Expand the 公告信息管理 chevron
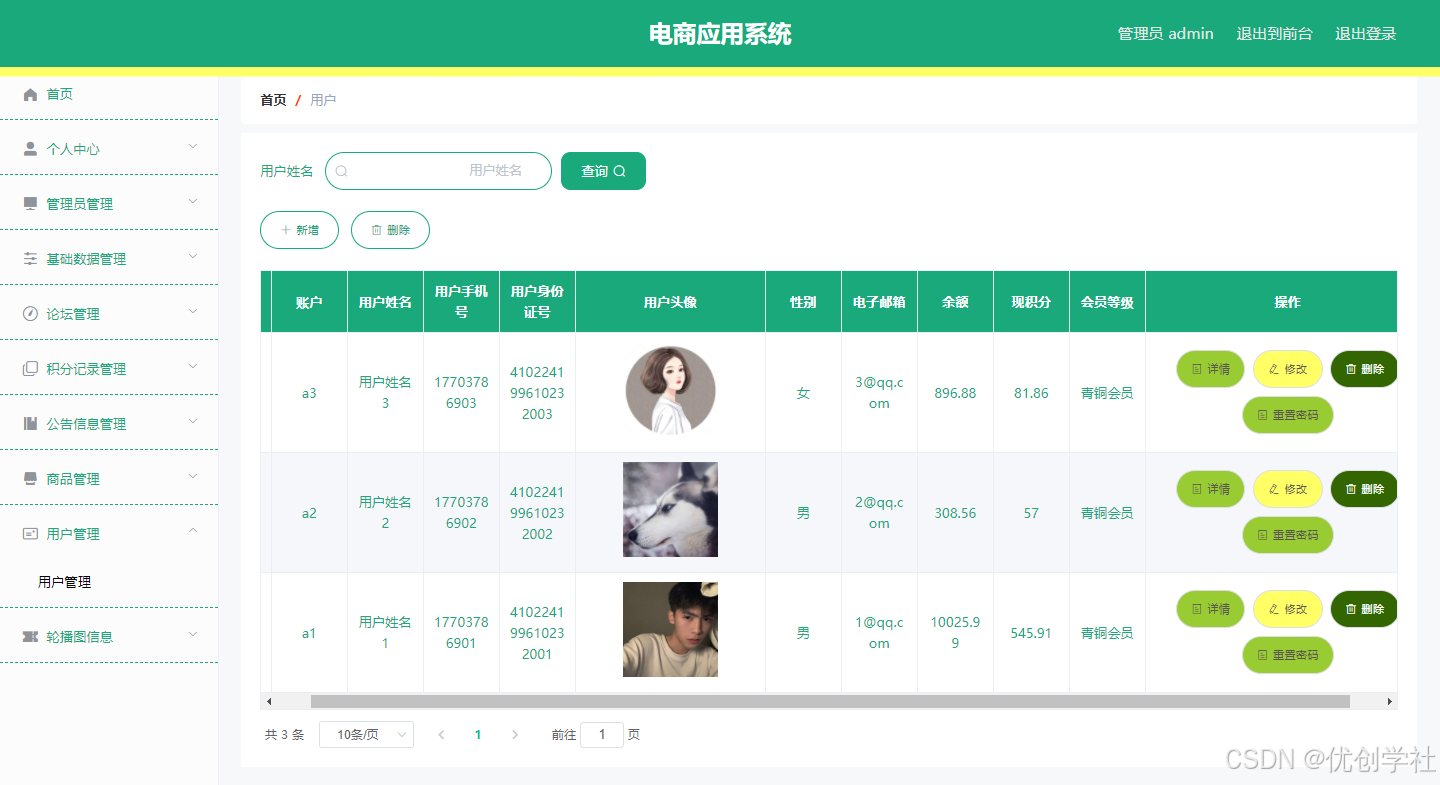 click(193, 422)
